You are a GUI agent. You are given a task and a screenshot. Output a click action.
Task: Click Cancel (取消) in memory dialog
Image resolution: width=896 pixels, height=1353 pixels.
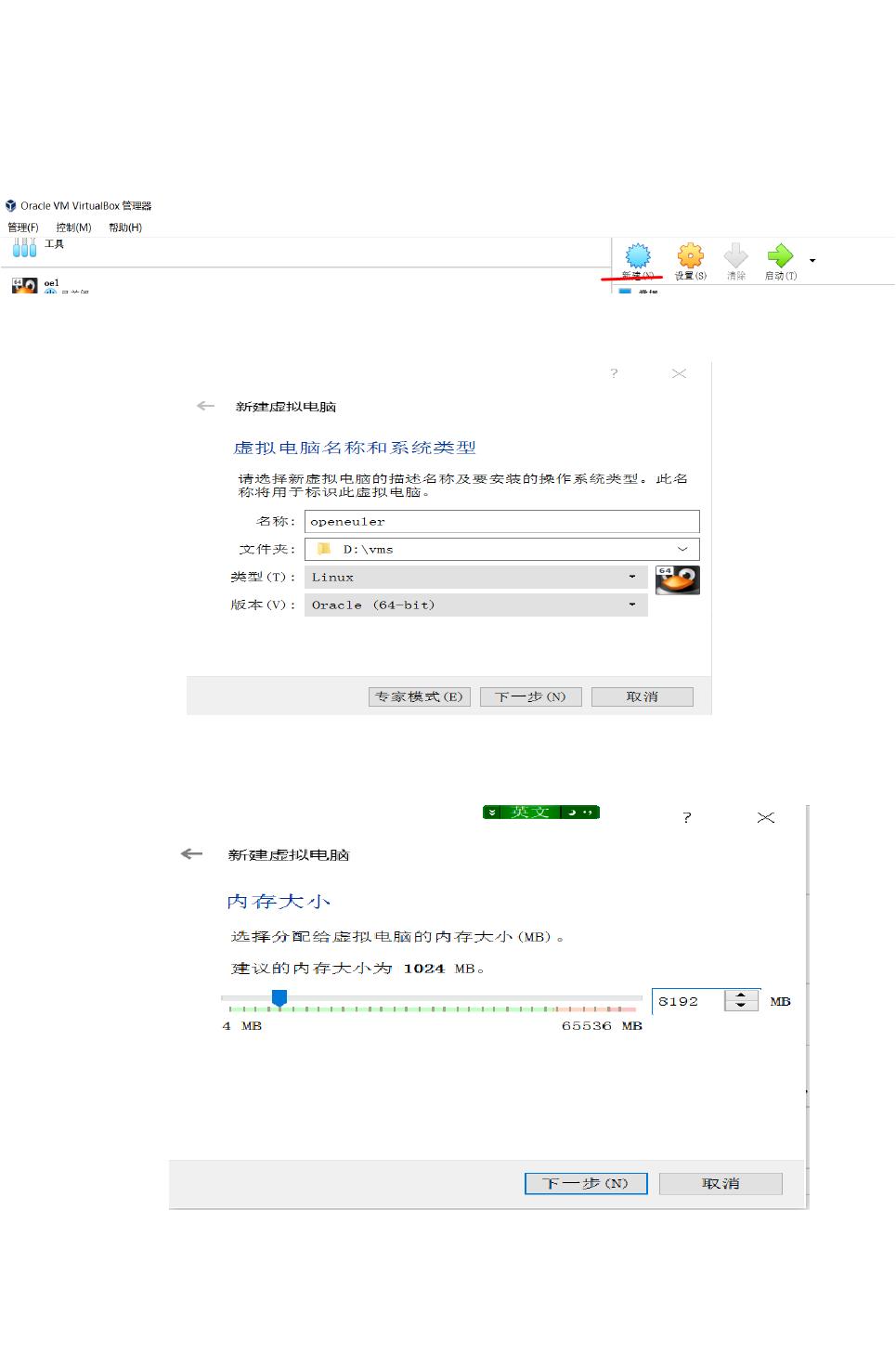point(721,1184)
